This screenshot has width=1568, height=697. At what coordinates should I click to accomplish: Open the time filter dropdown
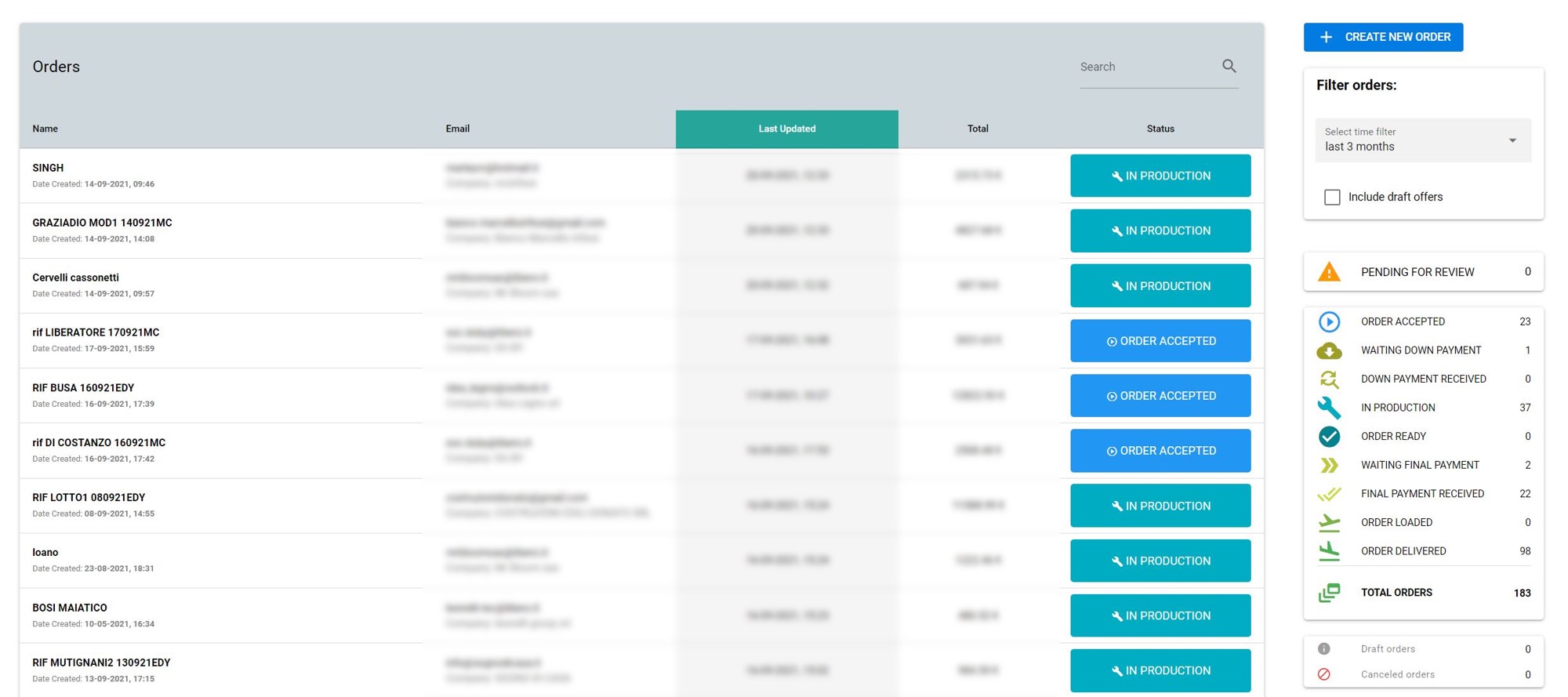coord(1422,140)
